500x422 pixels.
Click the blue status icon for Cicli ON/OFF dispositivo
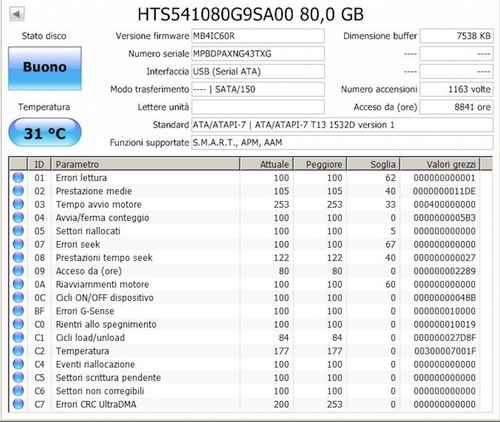(18, 297)
